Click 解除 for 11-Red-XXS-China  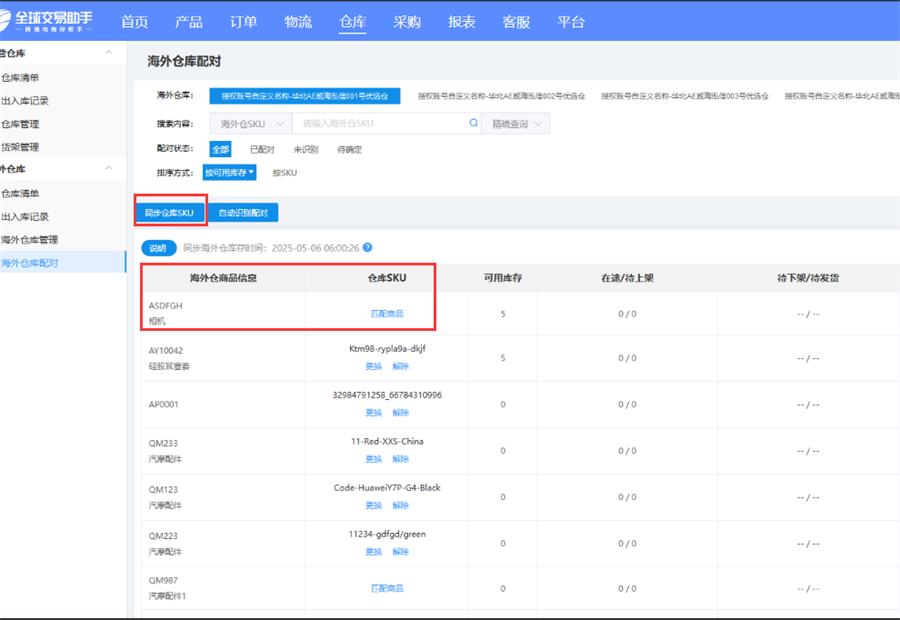coord(401,459)
